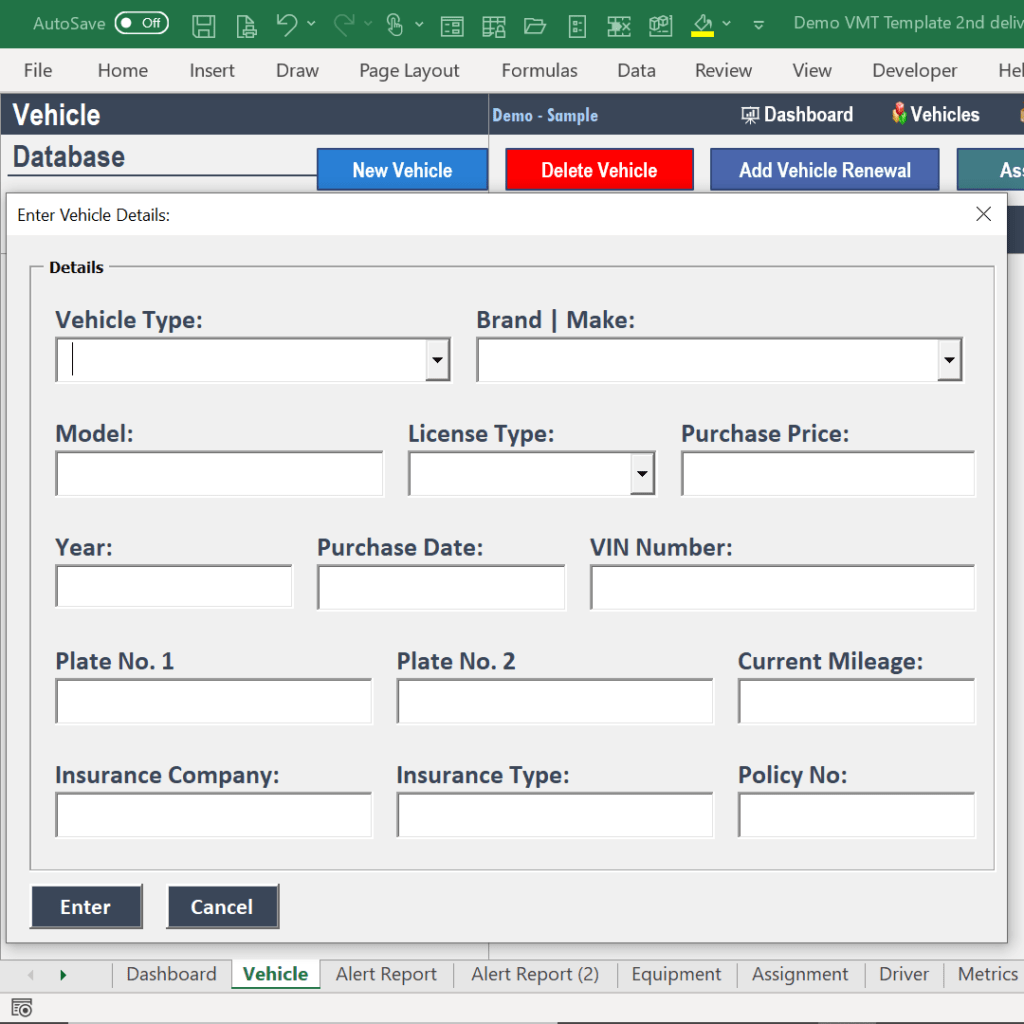Image resolution: width=1024 pixels, height=1024 pixels.
Task: Click inside the VIN Number field
Action: (x=781, y=588)
